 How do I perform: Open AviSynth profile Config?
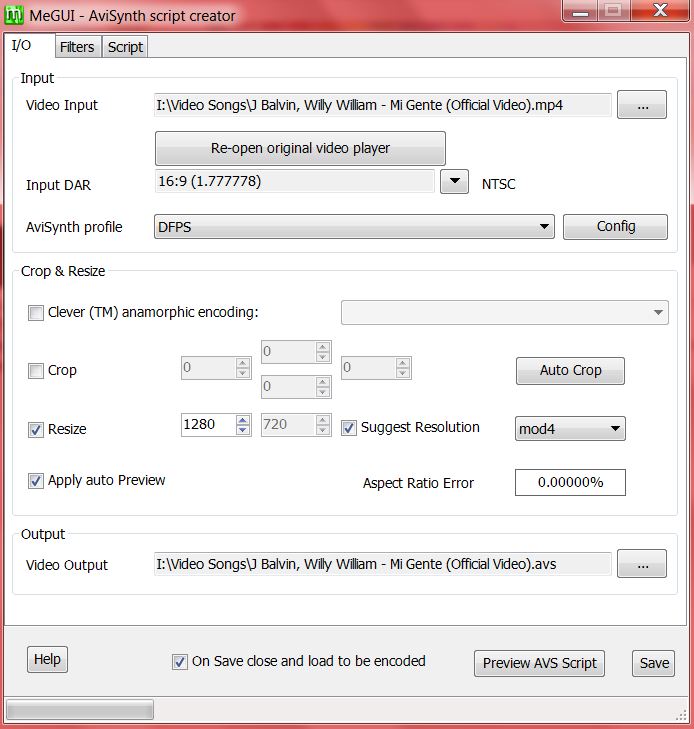pos(615,226)
